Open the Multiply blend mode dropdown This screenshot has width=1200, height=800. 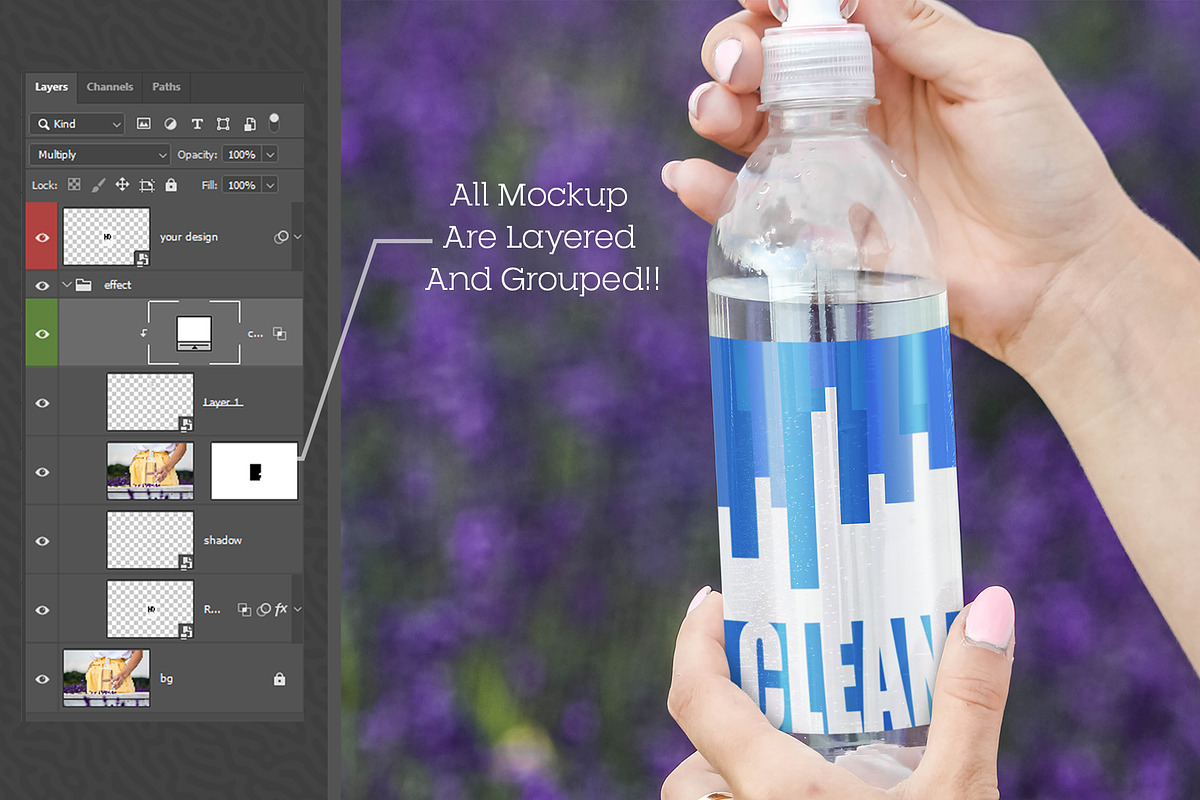(x=100, y=155)
